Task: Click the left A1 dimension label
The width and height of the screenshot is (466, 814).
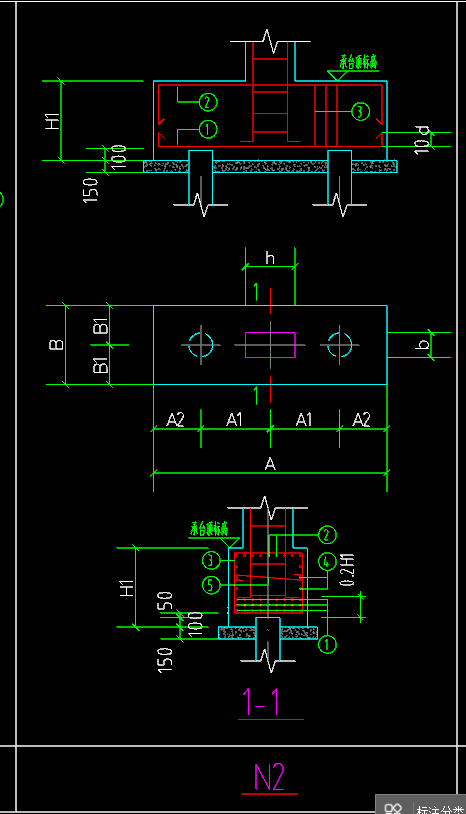Action: [x=235, y=419]
